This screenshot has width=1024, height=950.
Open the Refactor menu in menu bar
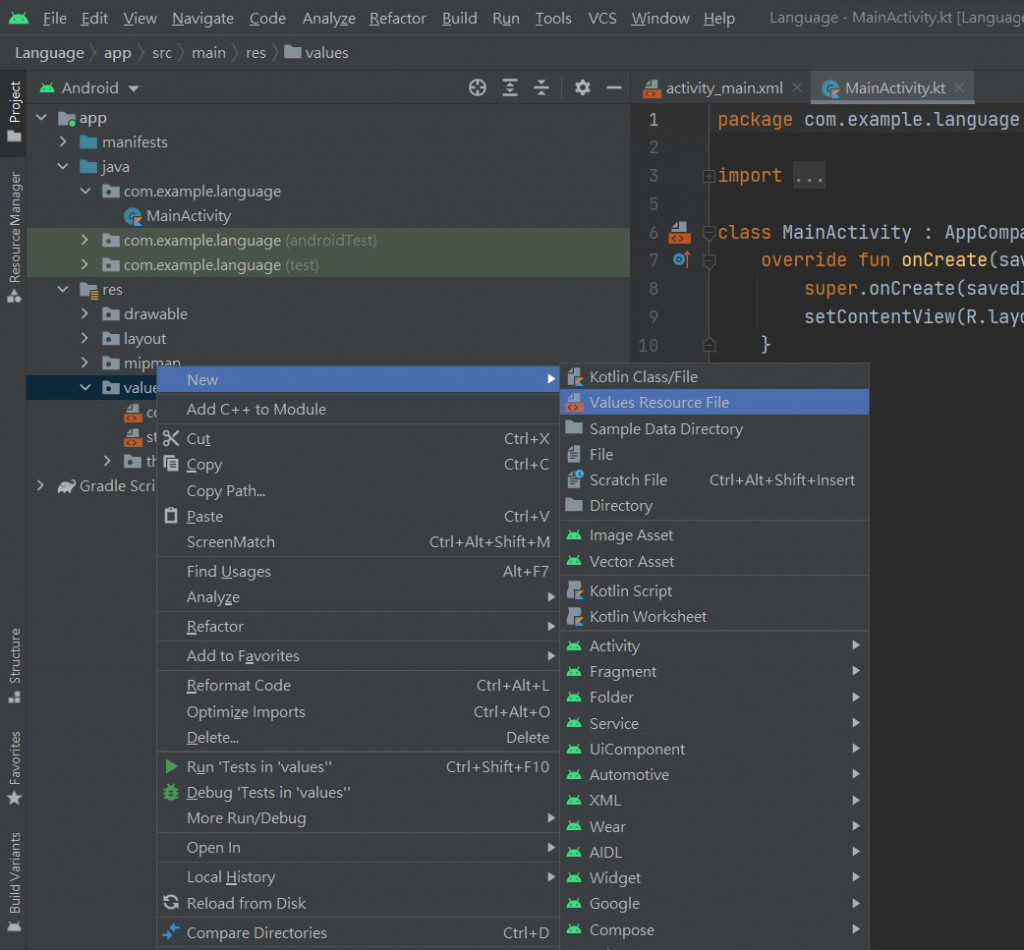(397, 18)
